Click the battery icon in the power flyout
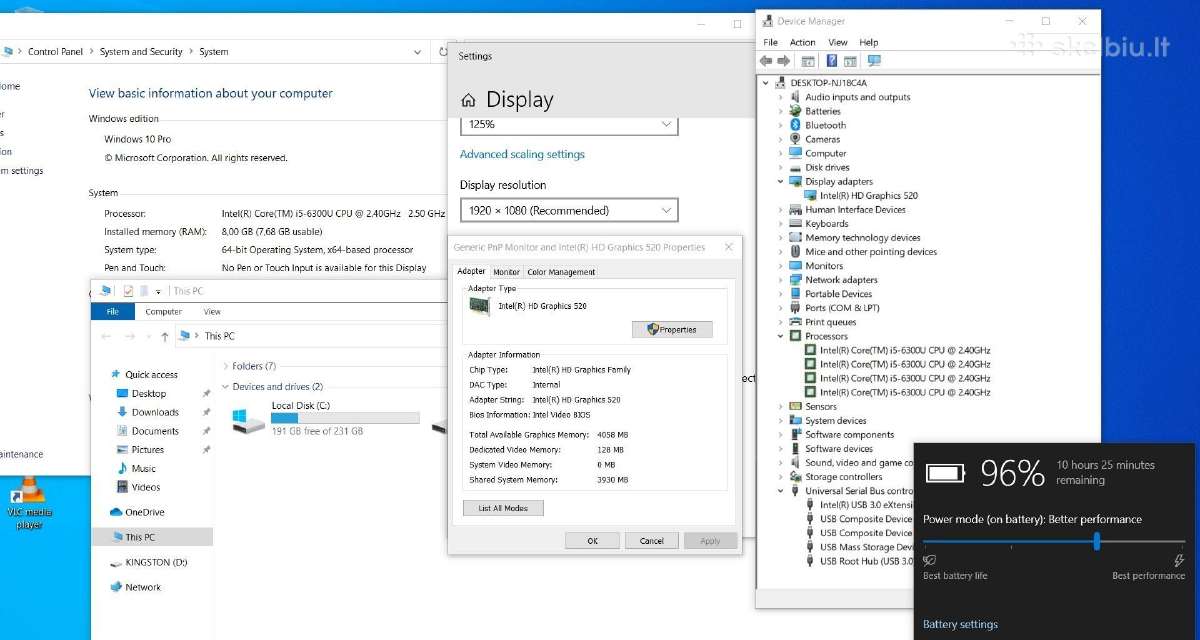Image resolution: width=1200 pixels, height=640 pixels. pos(945,472)
